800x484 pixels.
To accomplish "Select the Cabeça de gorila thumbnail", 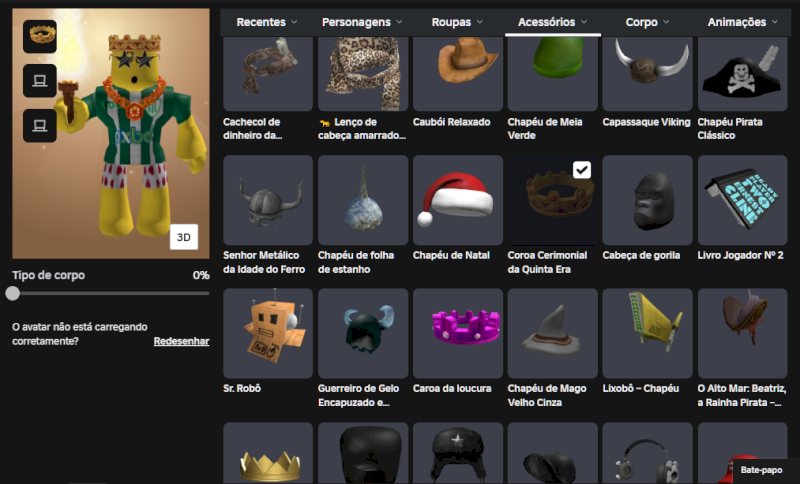I will (x=647, y=200).
